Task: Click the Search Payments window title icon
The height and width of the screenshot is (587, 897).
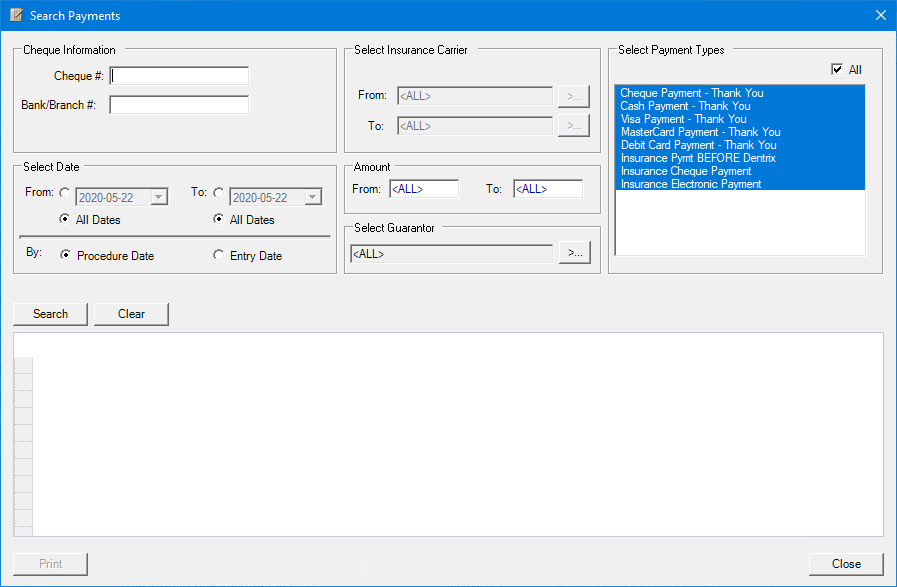Action: click(x=16, y=15)
